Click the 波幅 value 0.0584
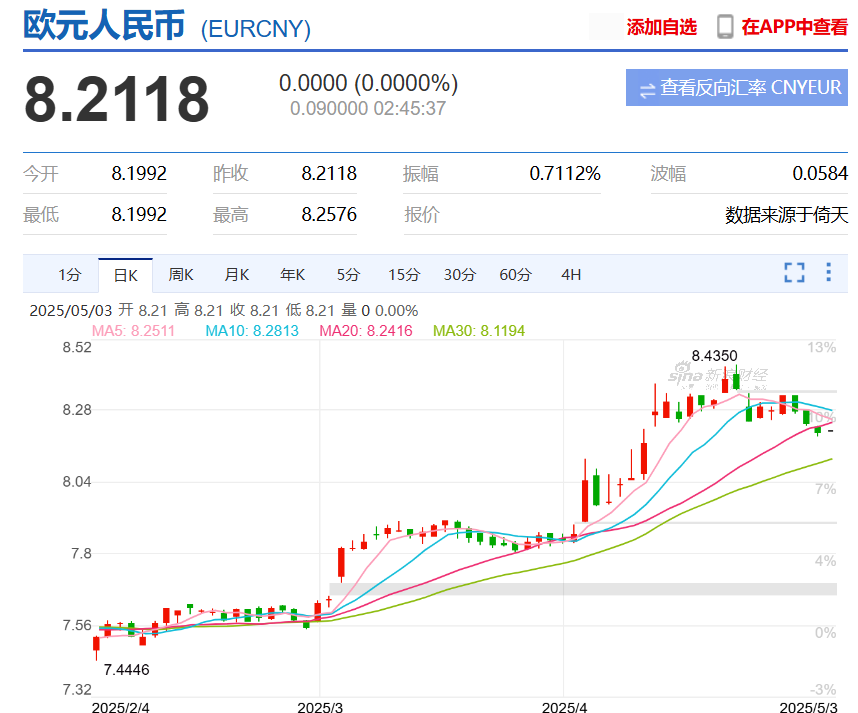Image resolution: width=858 pixels, height=713 pixels. [x=820, y=173]
